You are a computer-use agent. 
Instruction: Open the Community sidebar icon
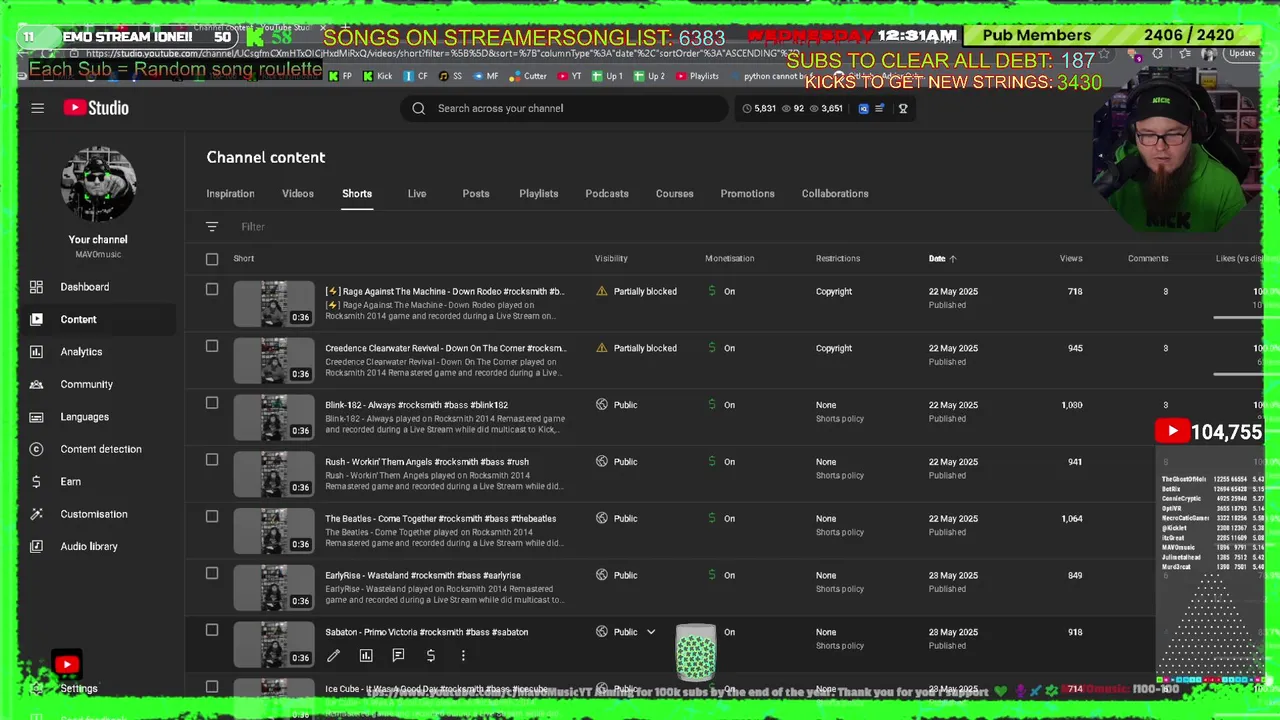pyautogui.click(x=36, y=384)
